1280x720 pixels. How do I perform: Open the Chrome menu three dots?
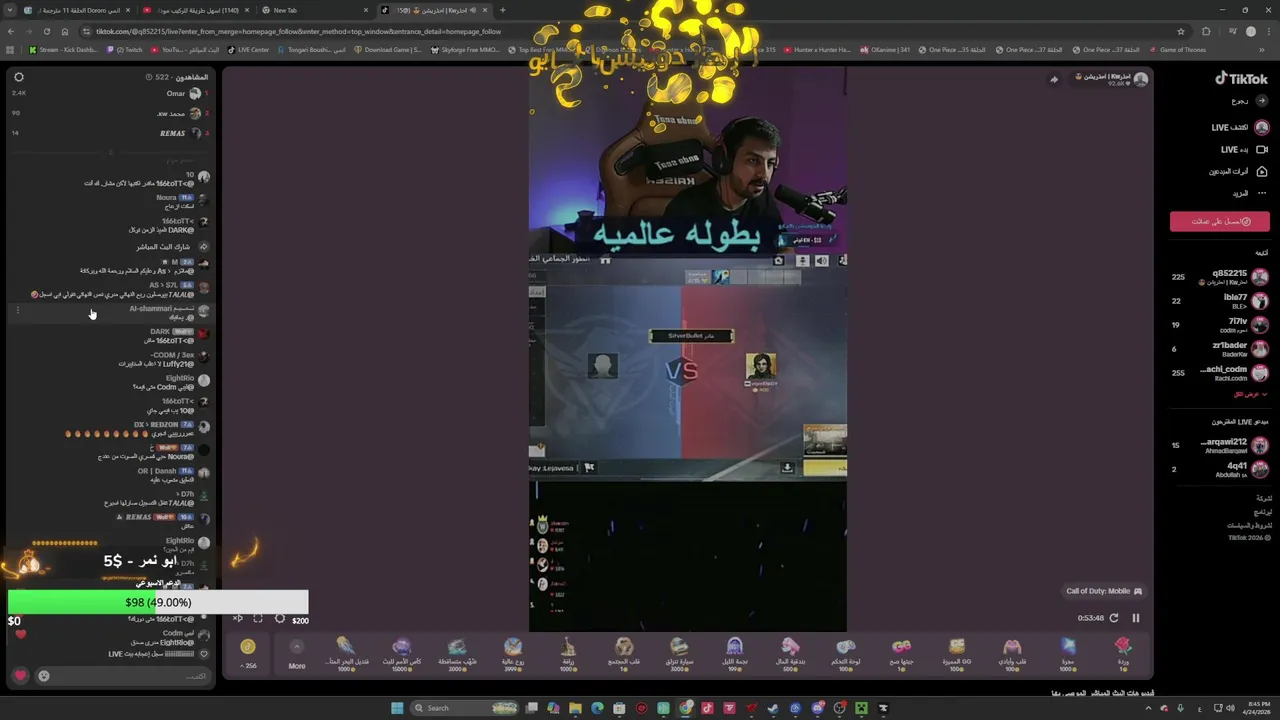(x=1268, y=31)
